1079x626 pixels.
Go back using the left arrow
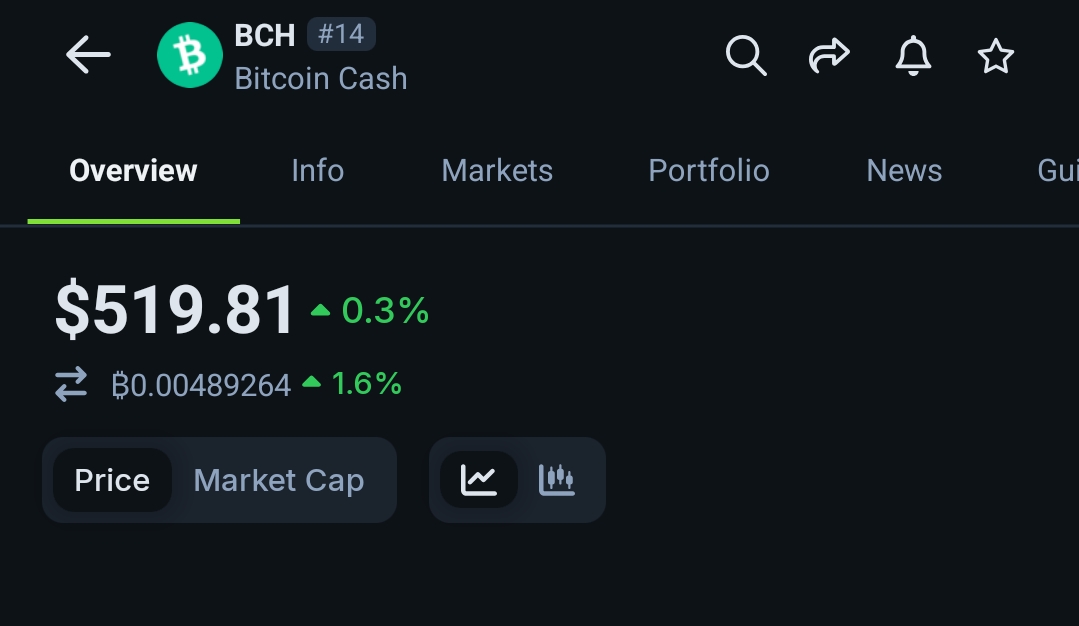[88, 55]
